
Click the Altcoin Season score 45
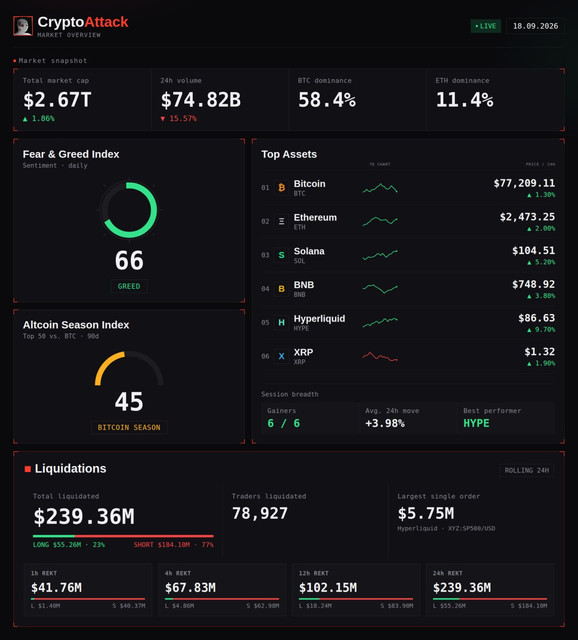[x=129, y=402]
